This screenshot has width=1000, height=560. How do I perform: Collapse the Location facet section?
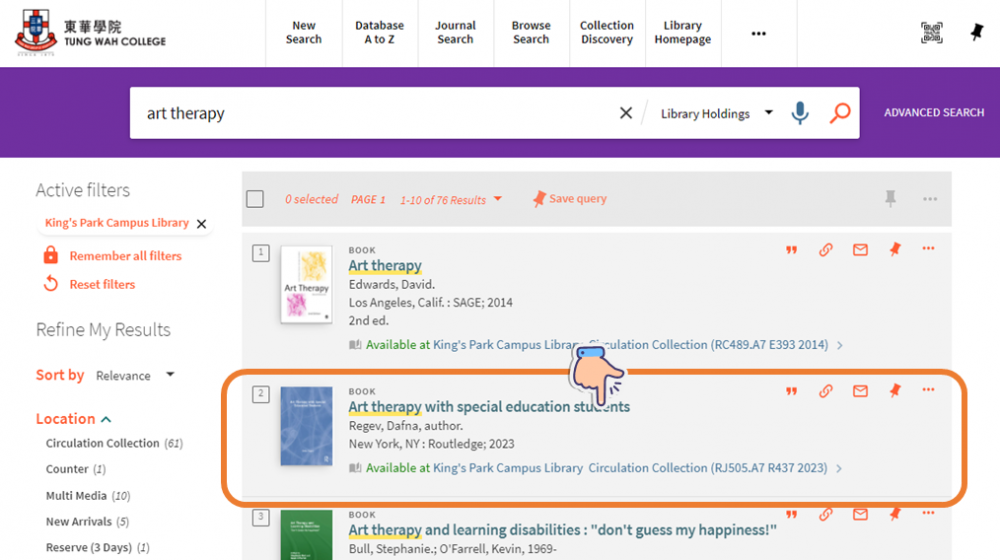pos(73,419)
